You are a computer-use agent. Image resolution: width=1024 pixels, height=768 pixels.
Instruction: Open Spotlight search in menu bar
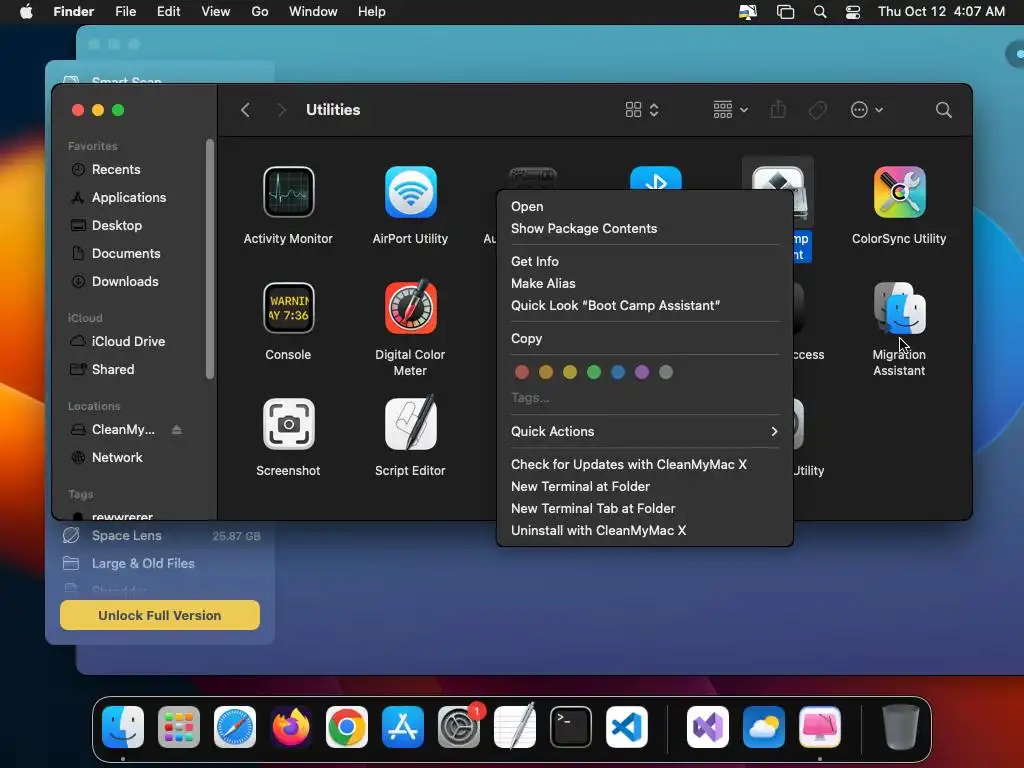(820, 12)
